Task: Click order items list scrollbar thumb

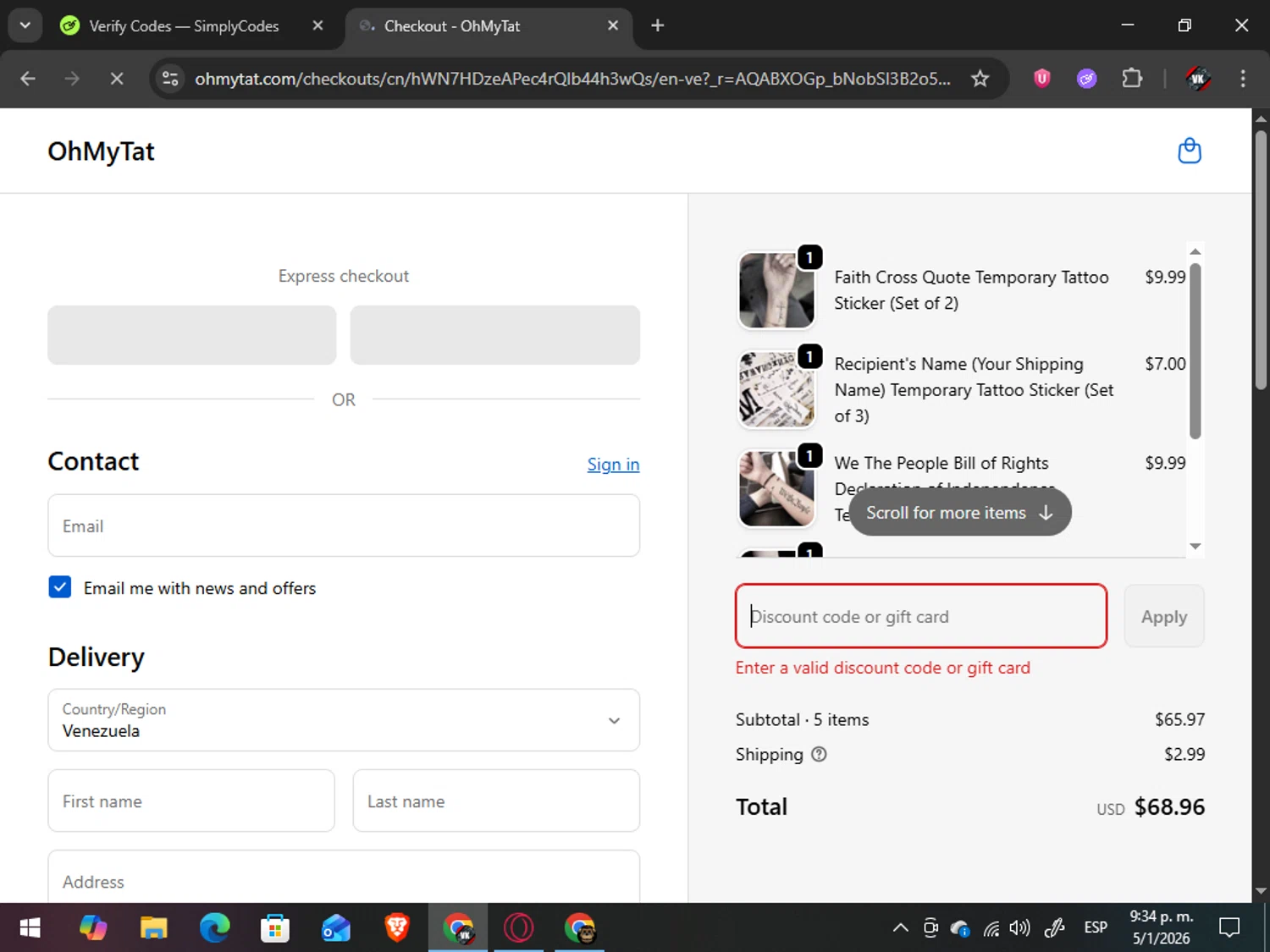Action: tap(1195, 350)
